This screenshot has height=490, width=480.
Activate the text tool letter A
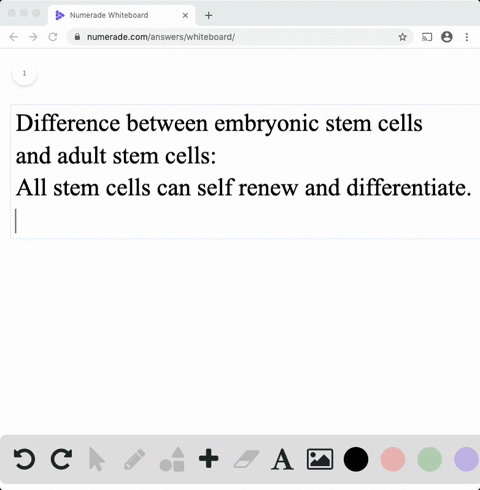[x=282, y=459]
